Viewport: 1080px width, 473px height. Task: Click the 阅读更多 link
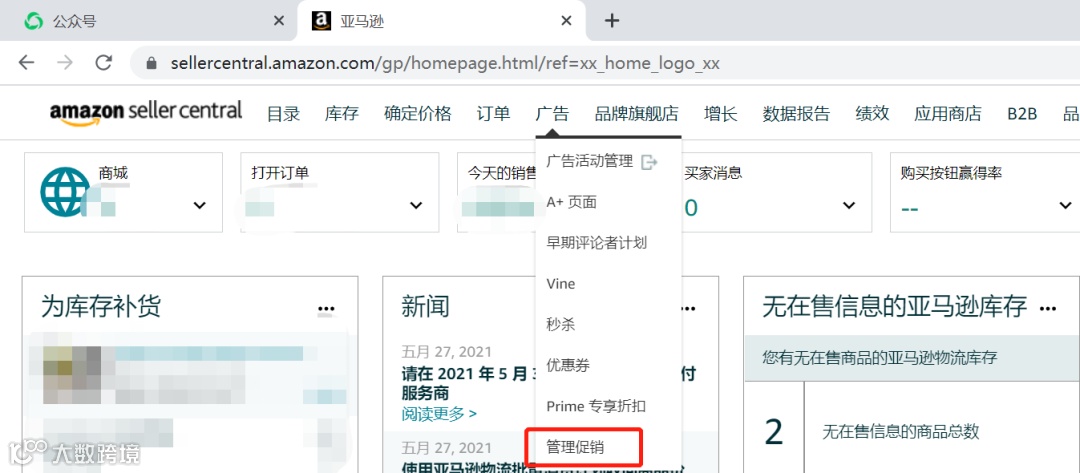[439, 413]
